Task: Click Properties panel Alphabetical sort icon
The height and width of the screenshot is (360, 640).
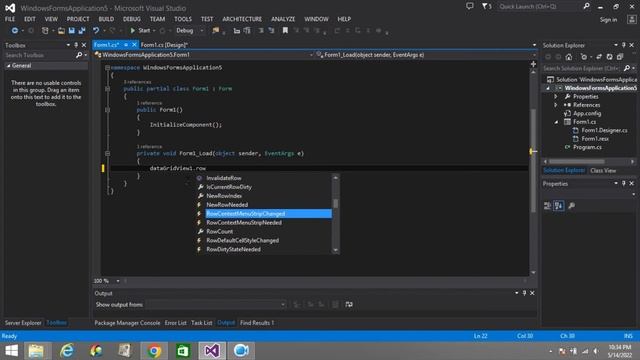Action: (x=558, y=206)
